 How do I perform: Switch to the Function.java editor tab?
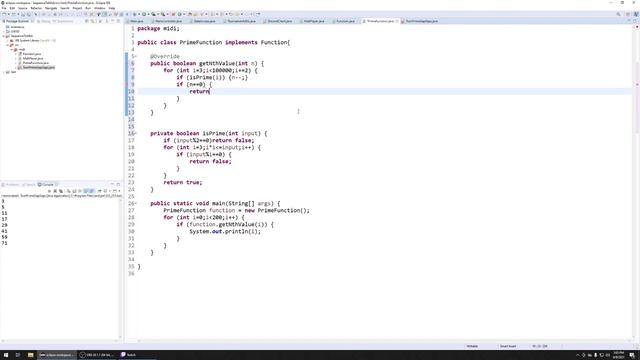coord(344,21)
